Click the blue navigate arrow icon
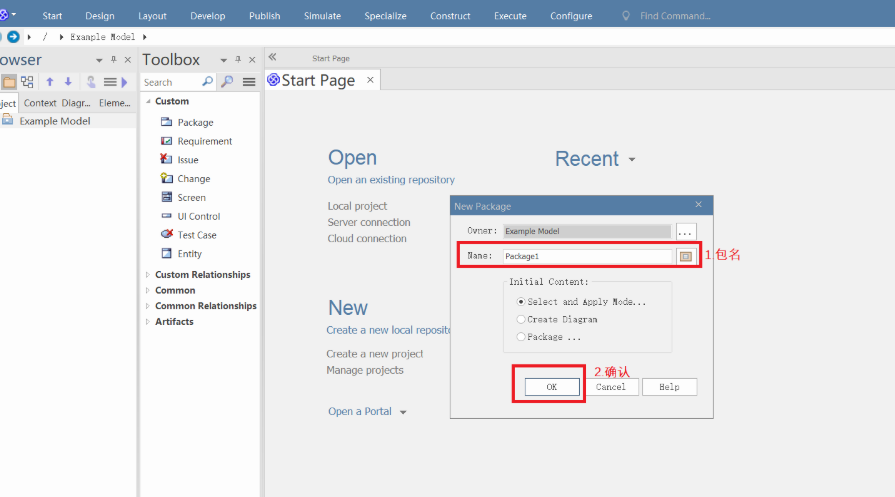 click(x=13, y=37)
